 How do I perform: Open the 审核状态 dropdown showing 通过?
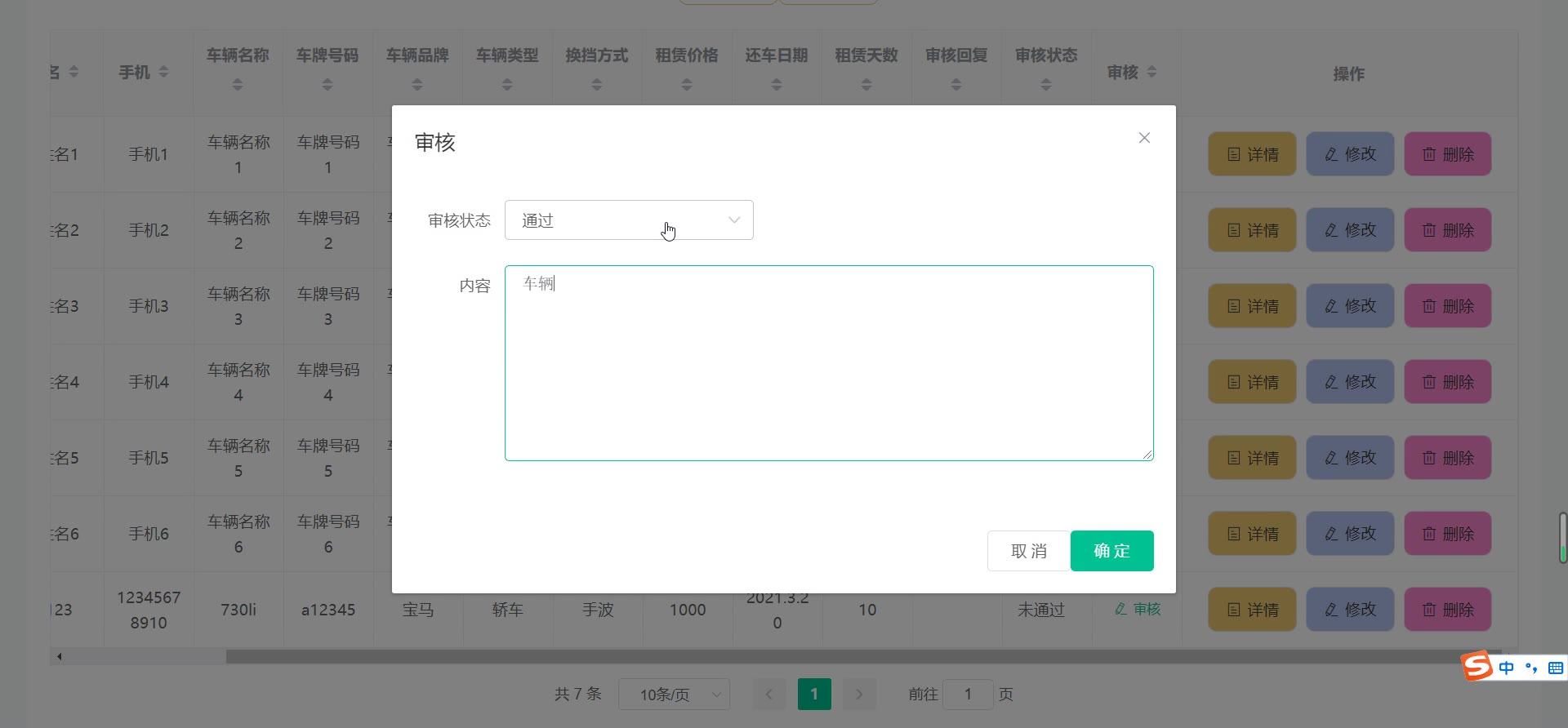(628, 220)
